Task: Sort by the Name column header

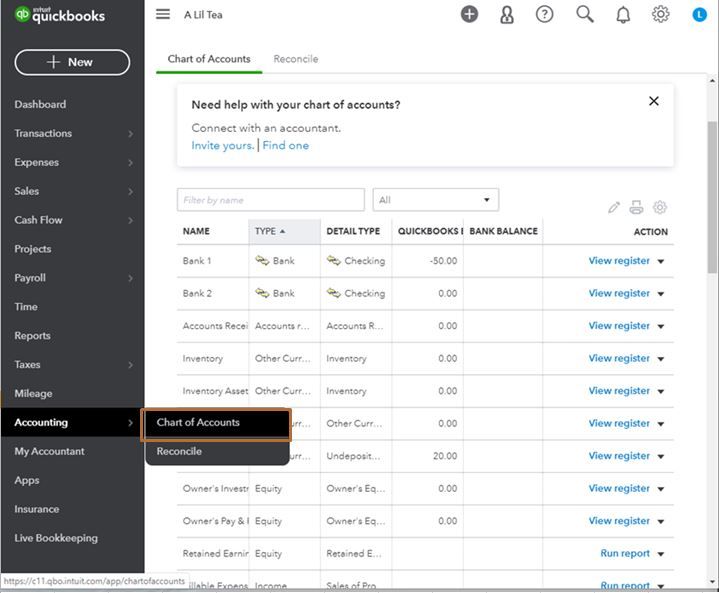Action: pyautogui.click(x=196, y=231)
